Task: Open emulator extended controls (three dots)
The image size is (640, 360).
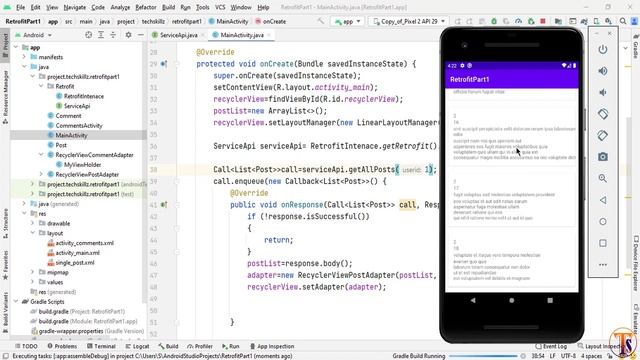Action: click(602, 265)
